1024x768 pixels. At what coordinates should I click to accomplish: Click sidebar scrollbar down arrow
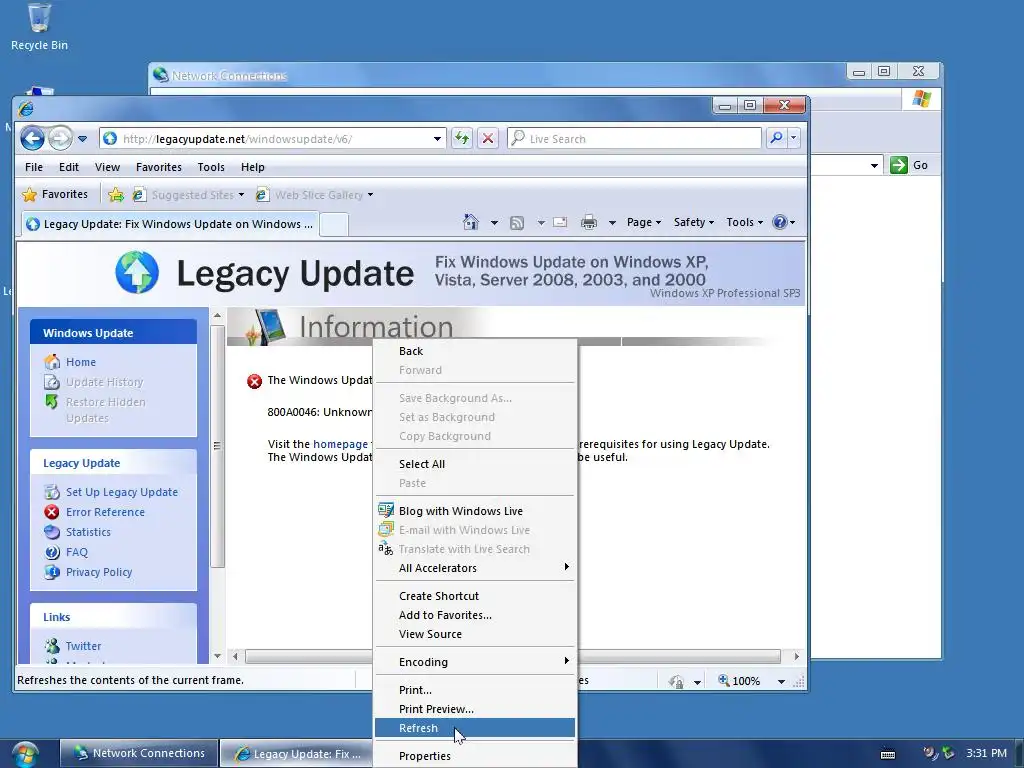217,656
